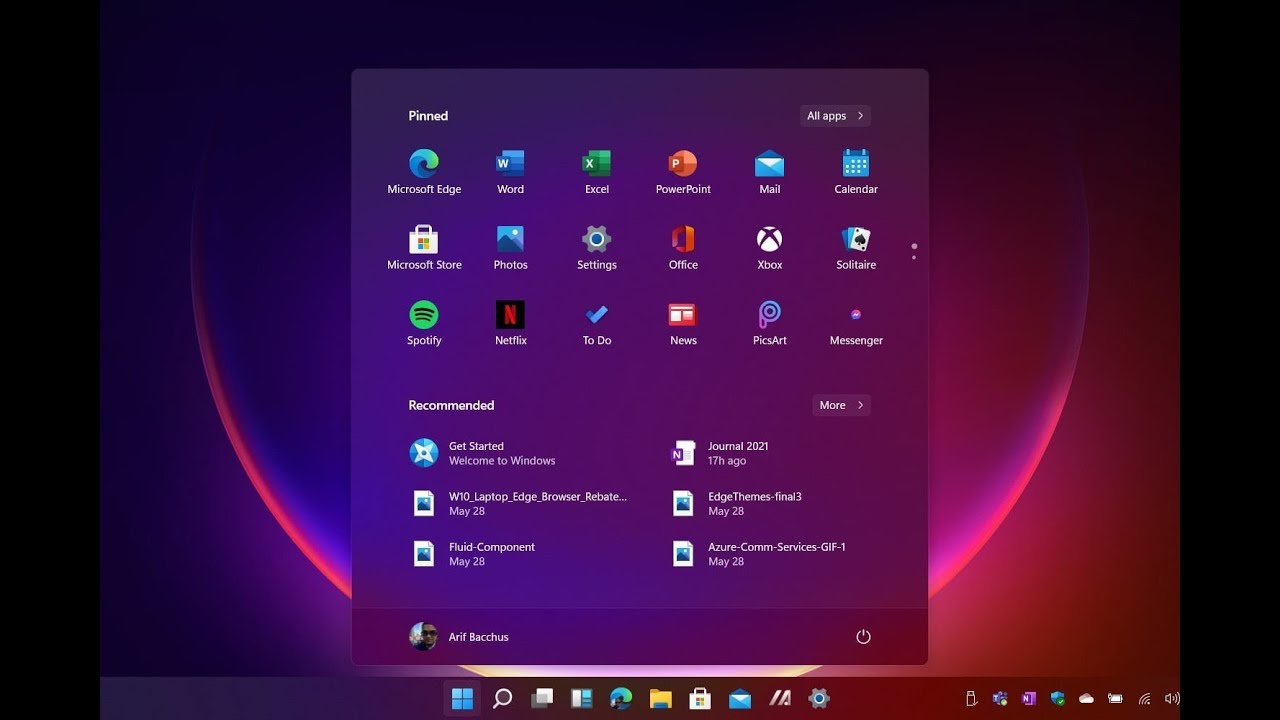Image resolution: width=1280 pixels, height=720 pixels.
Task: Open Task View on the taskbar
Action: pos(541,698)
